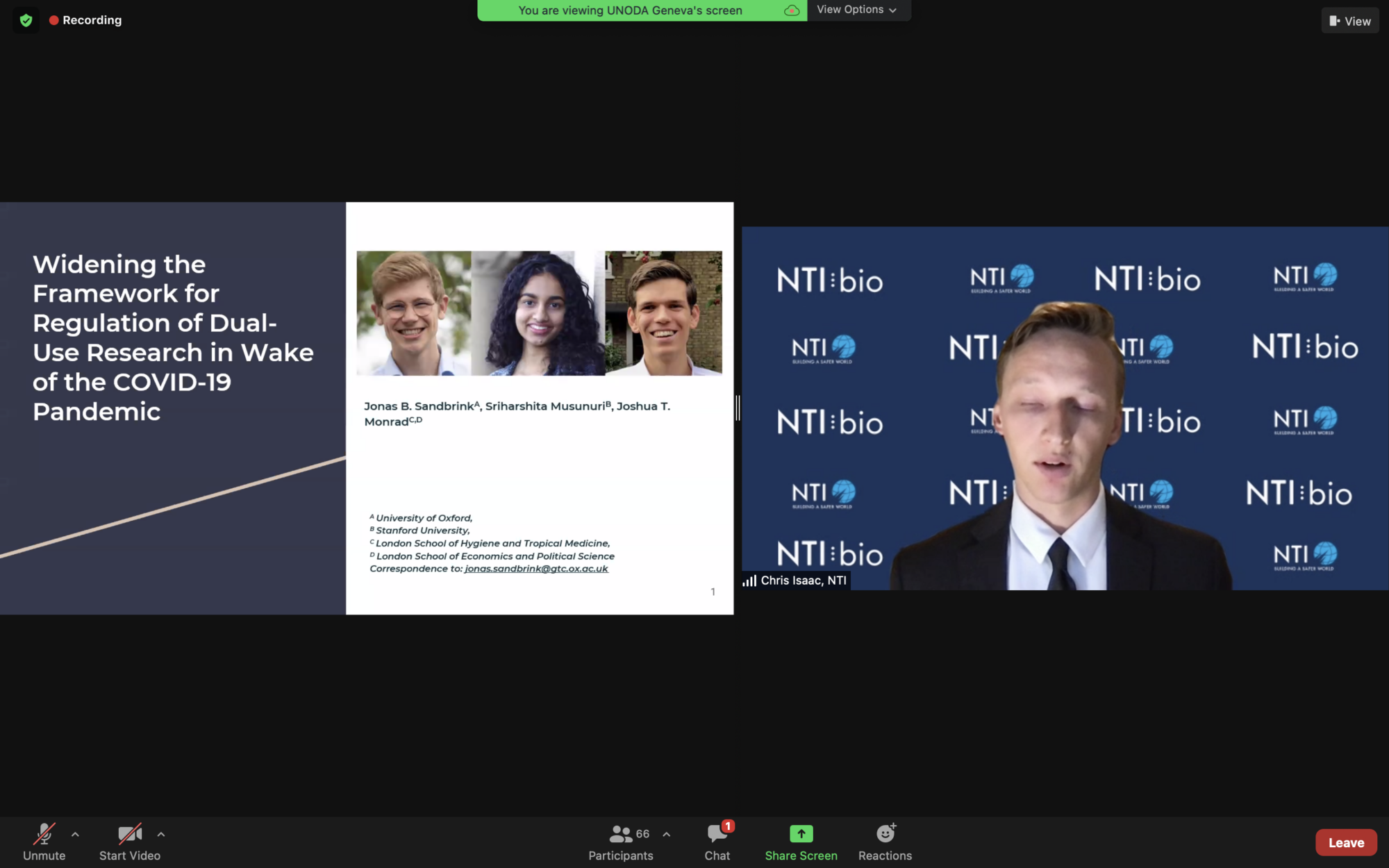The image size is (1389, 868).
Task: Unmute the microphone
Action: click(44, 842)
